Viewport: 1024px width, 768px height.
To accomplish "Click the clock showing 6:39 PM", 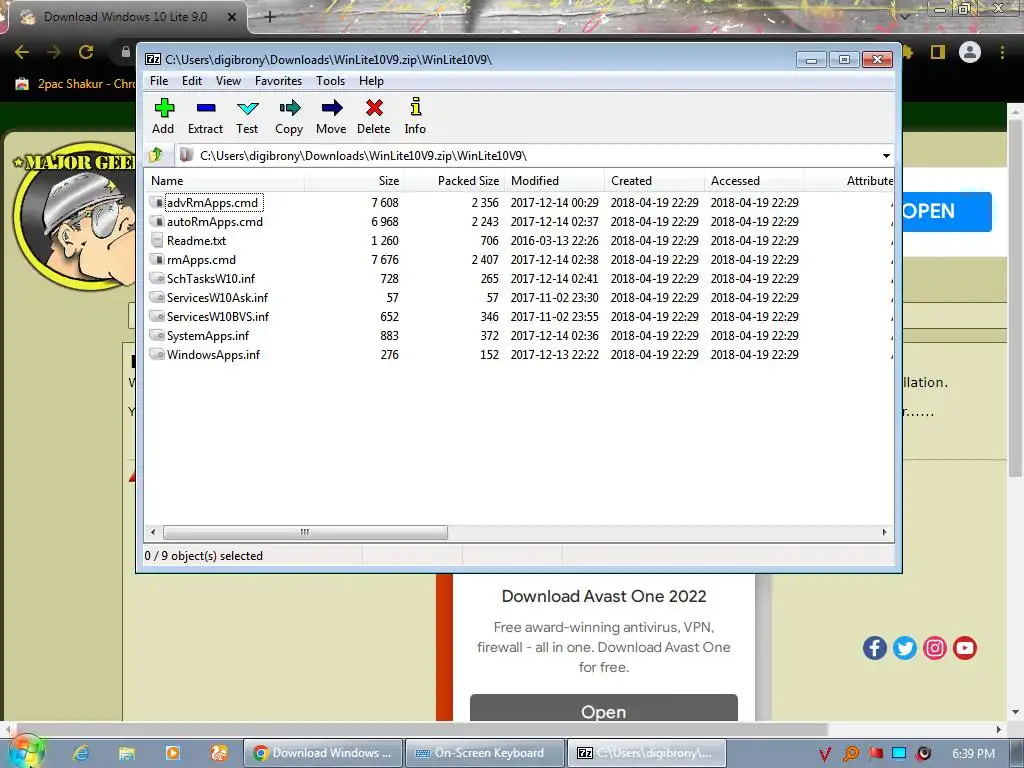I will (x=973, y=753).
